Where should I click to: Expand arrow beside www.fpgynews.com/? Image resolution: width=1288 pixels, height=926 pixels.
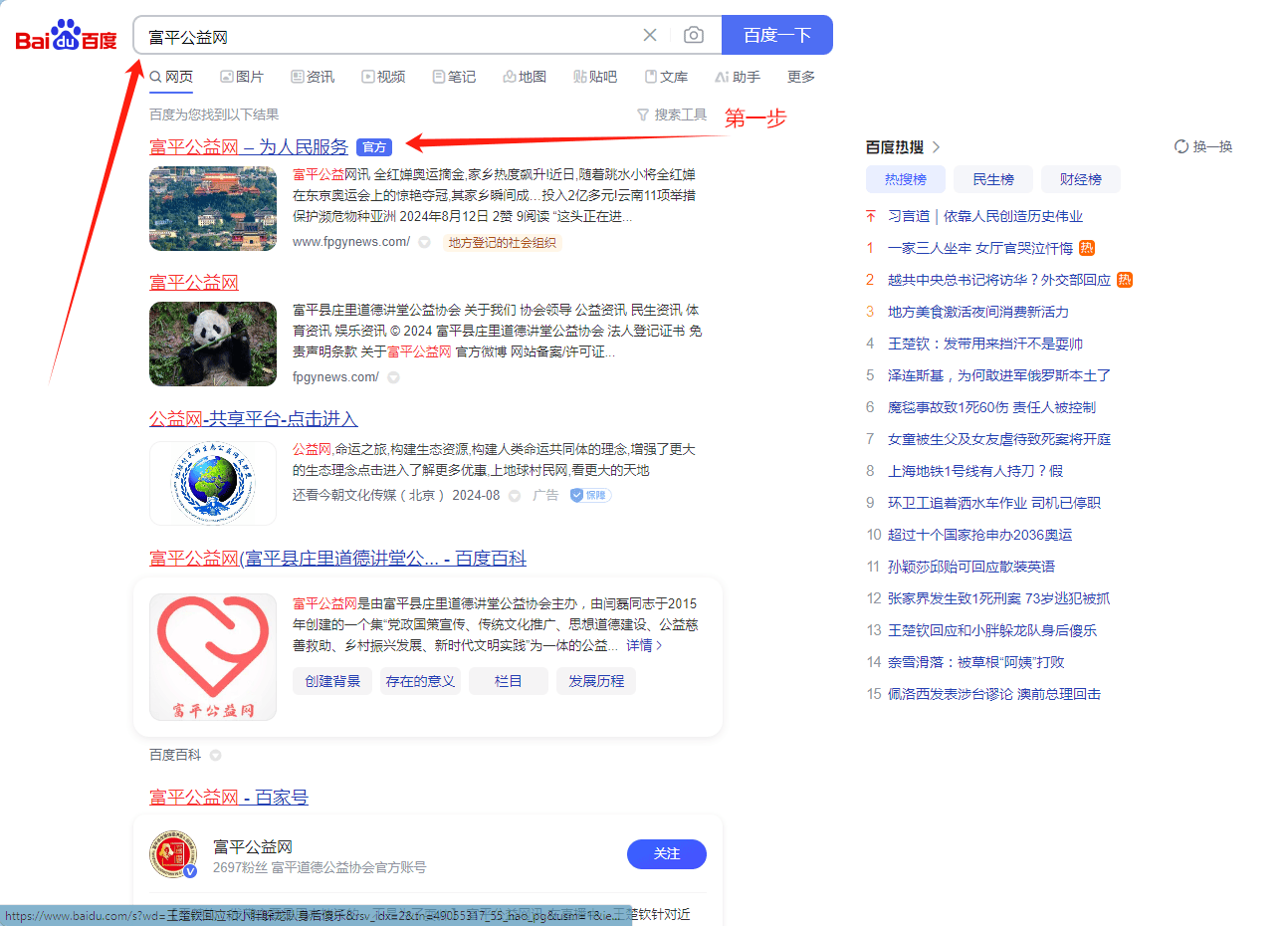(x=424, y=242)
